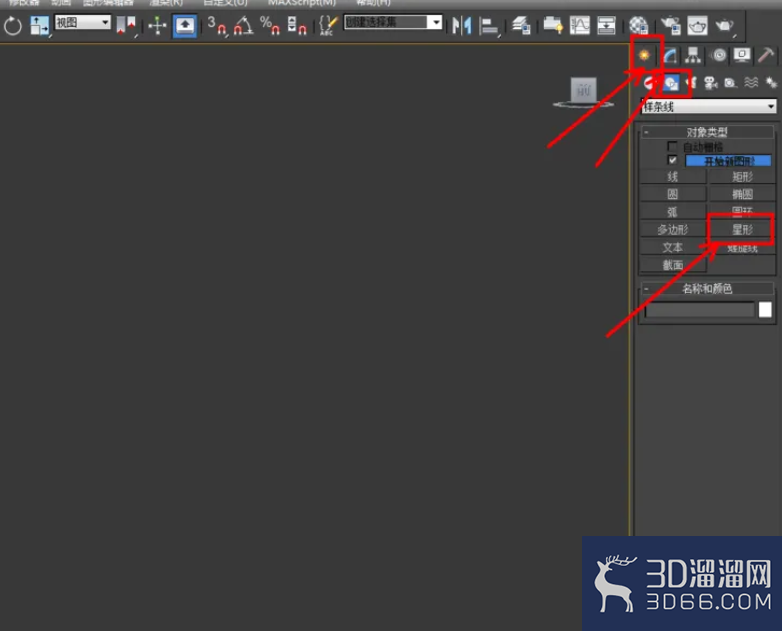The image size is (782, 631).
Task: Open the MAXScript(M) menu
Action: pos(302,2)
